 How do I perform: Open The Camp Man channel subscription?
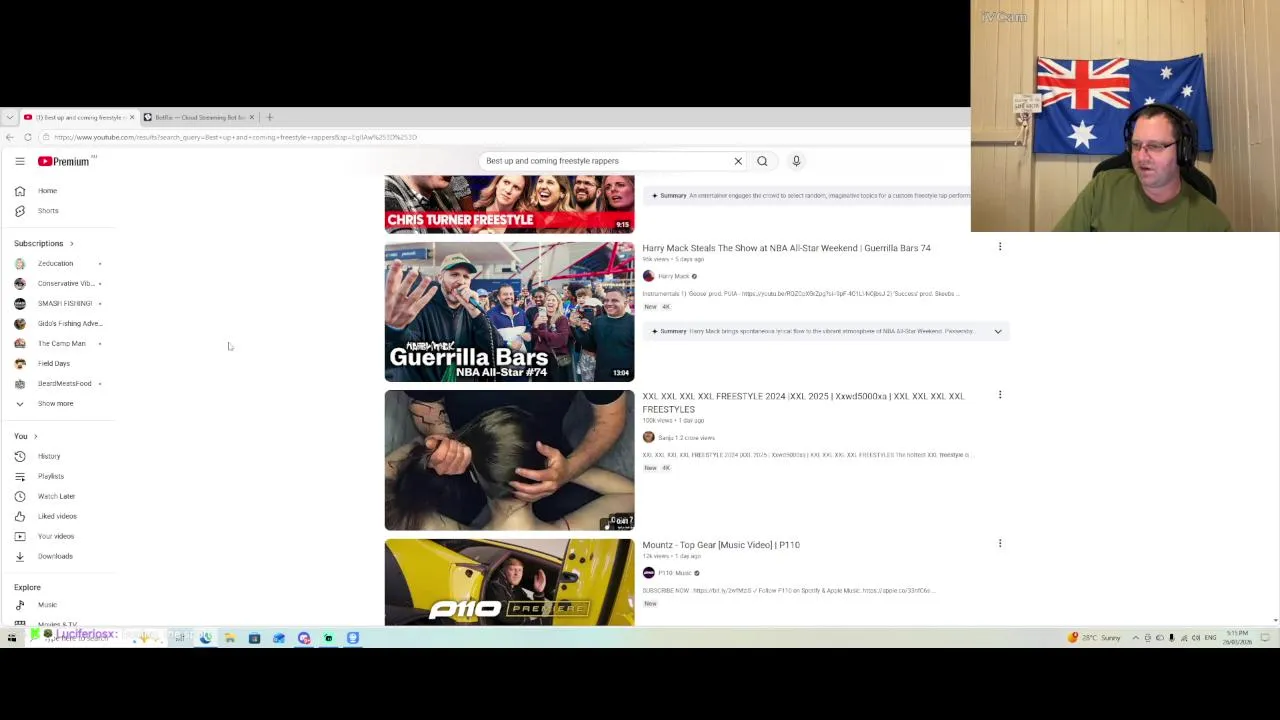(60, 343)
